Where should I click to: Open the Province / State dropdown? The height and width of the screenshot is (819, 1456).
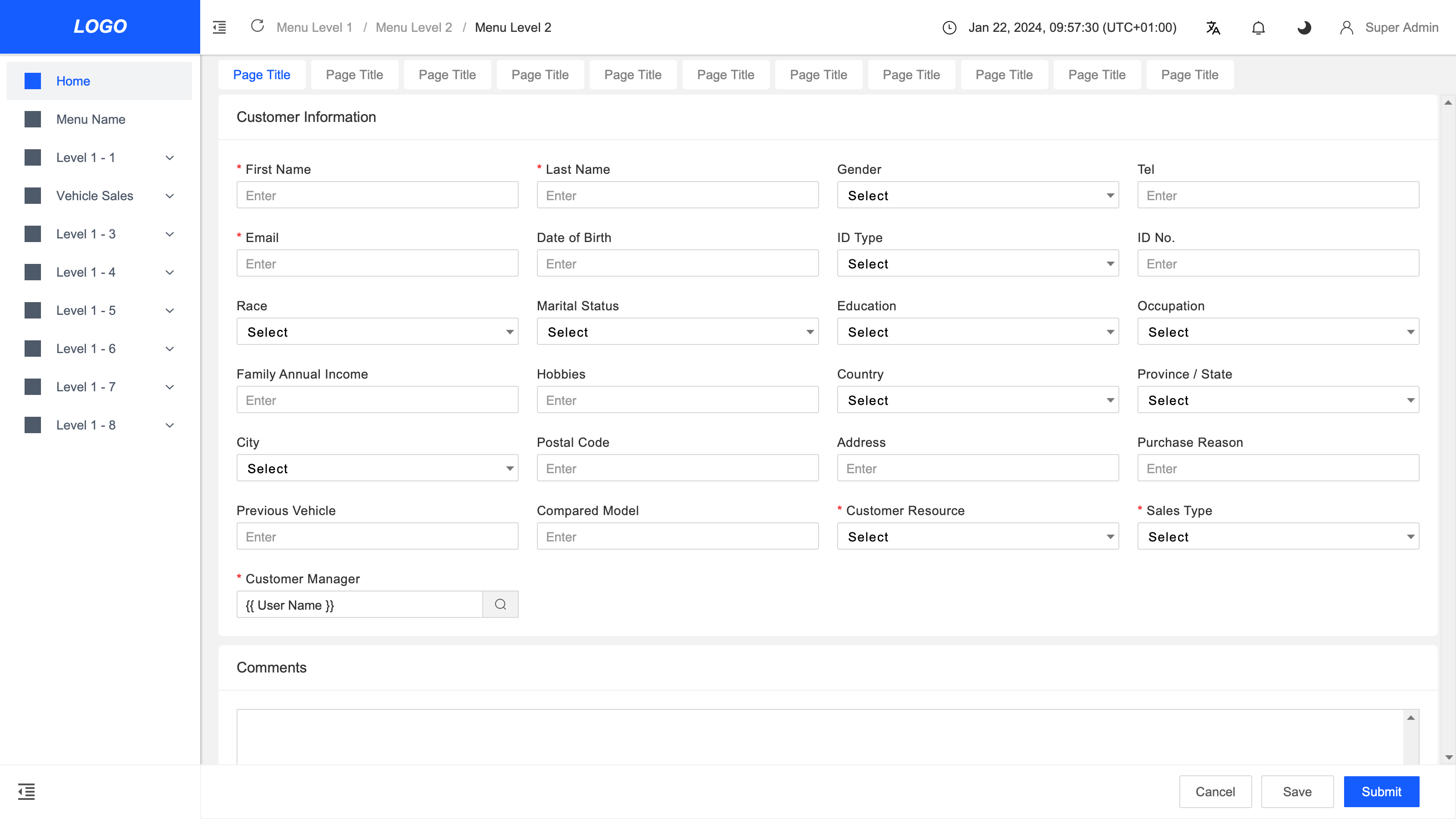click(x=1278, y=400)
